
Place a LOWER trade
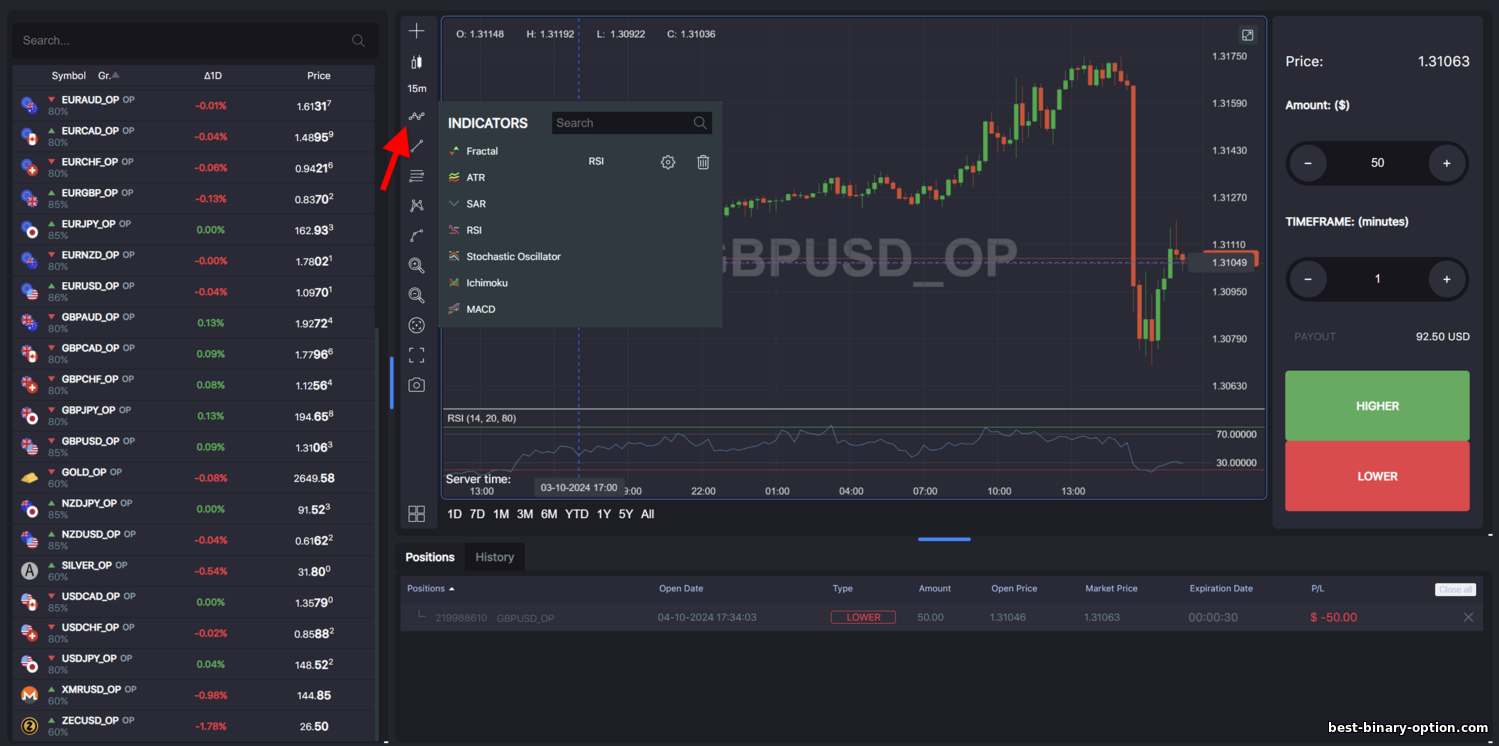point(1377,476)
